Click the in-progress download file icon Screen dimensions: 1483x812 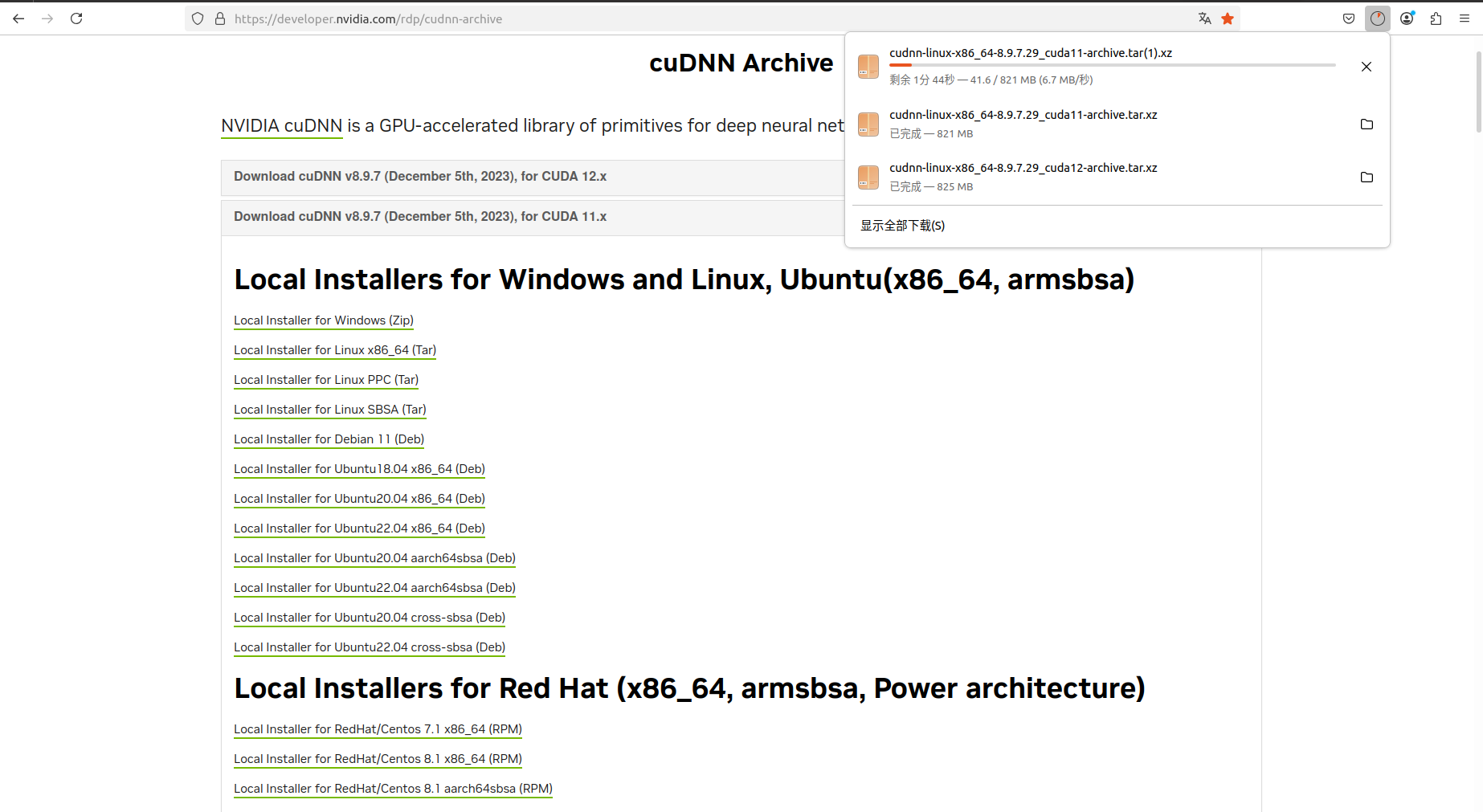868,67
